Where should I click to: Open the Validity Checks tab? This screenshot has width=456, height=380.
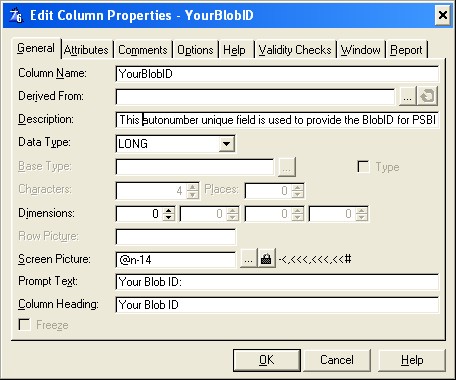click(295, 50)
